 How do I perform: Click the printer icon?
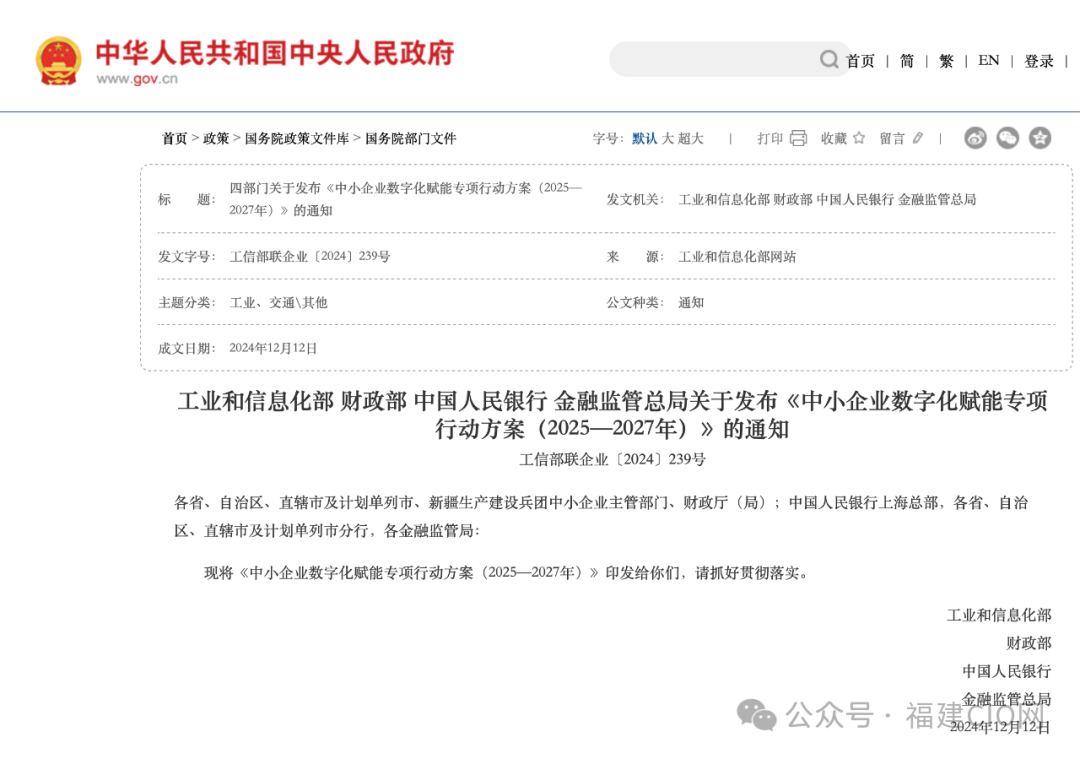click(x=798, y=138)
